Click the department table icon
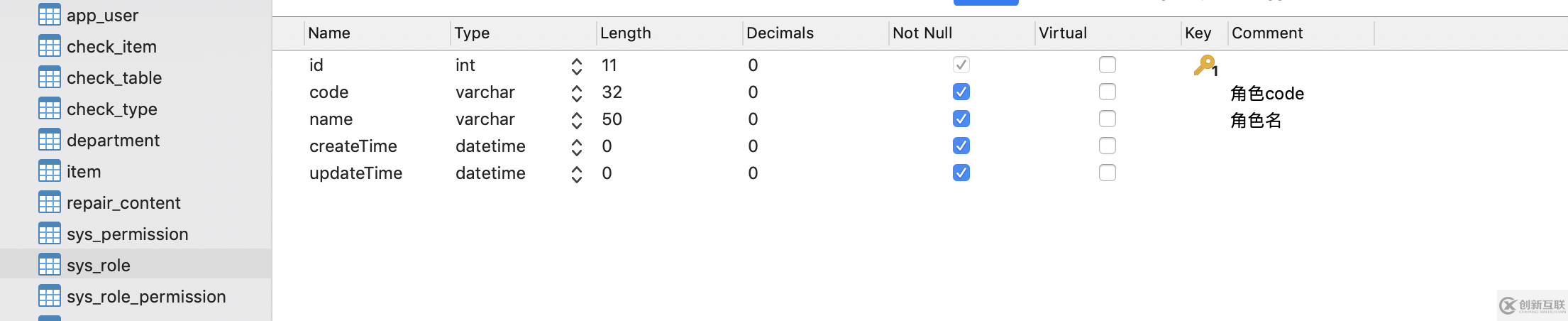Viewport: 1568px width, 321px height. [50, 140]
